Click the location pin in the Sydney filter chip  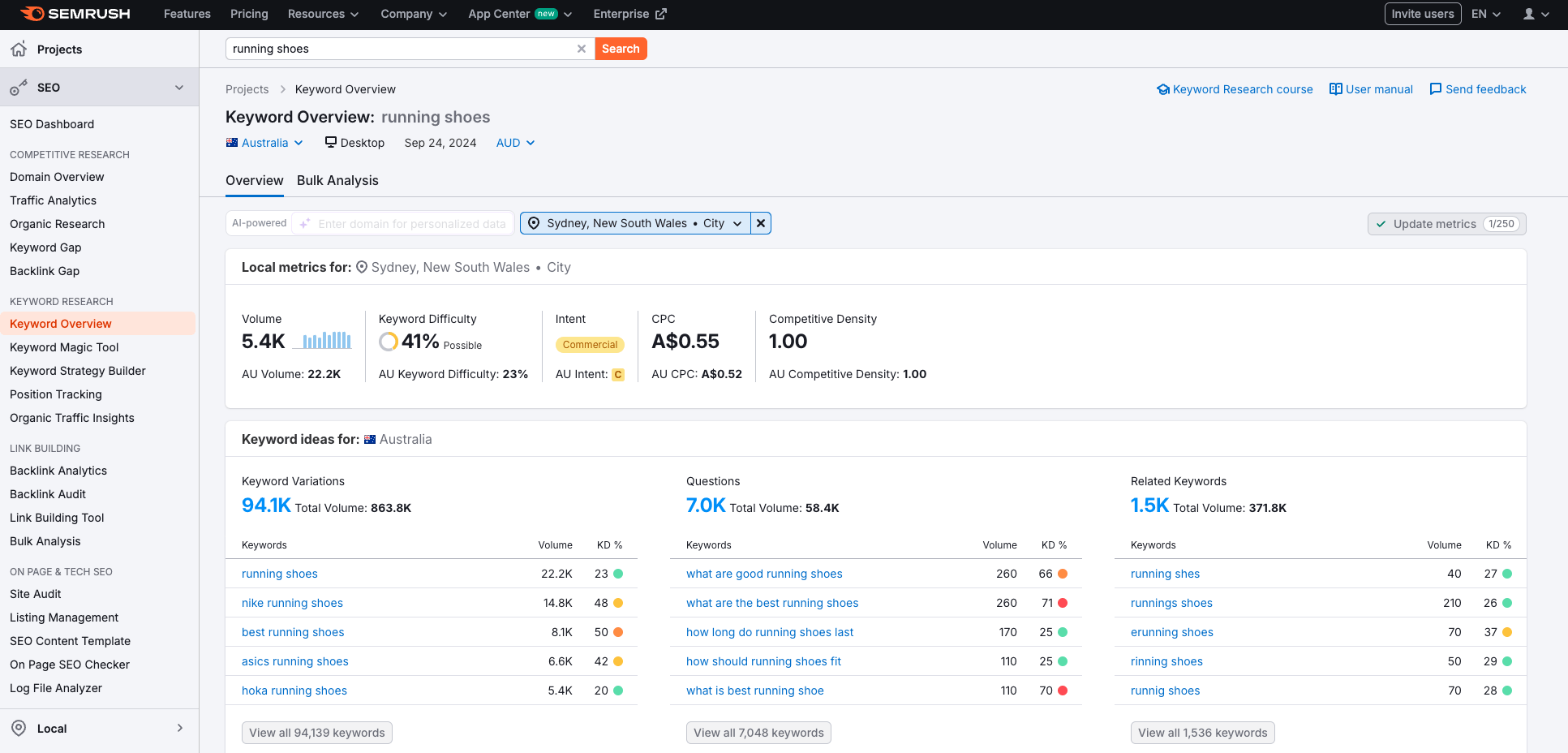point(534,222)
